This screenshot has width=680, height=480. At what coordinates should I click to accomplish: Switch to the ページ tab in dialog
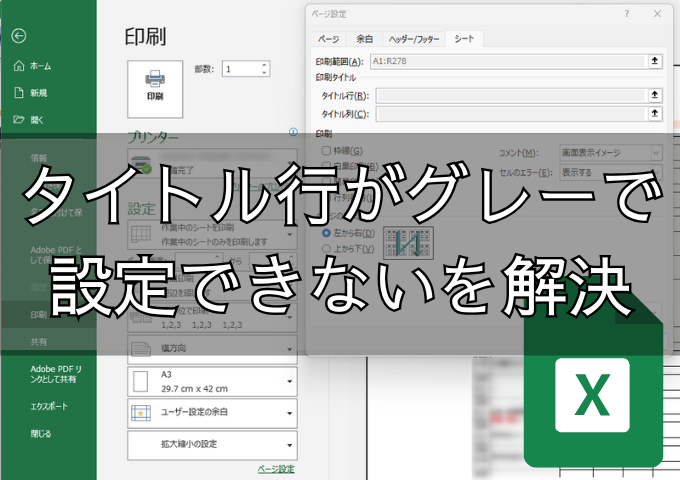click(x=328, y=39)
